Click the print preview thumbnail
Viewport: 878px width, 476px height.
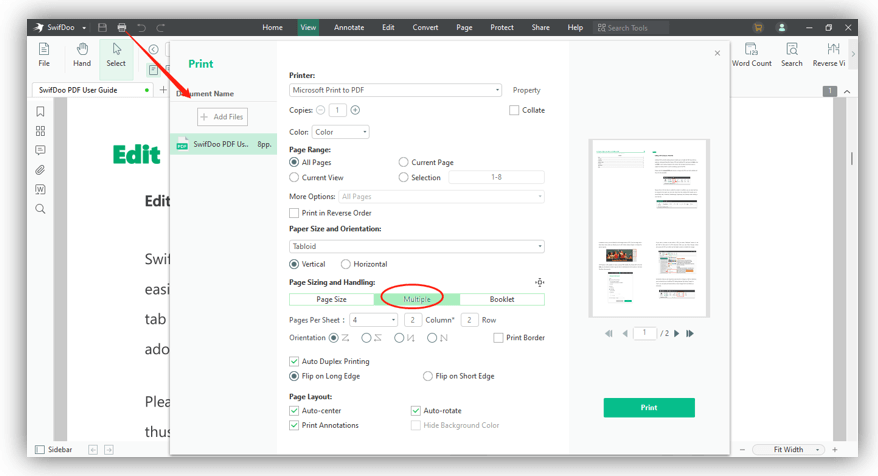click(x=649, y=228)
